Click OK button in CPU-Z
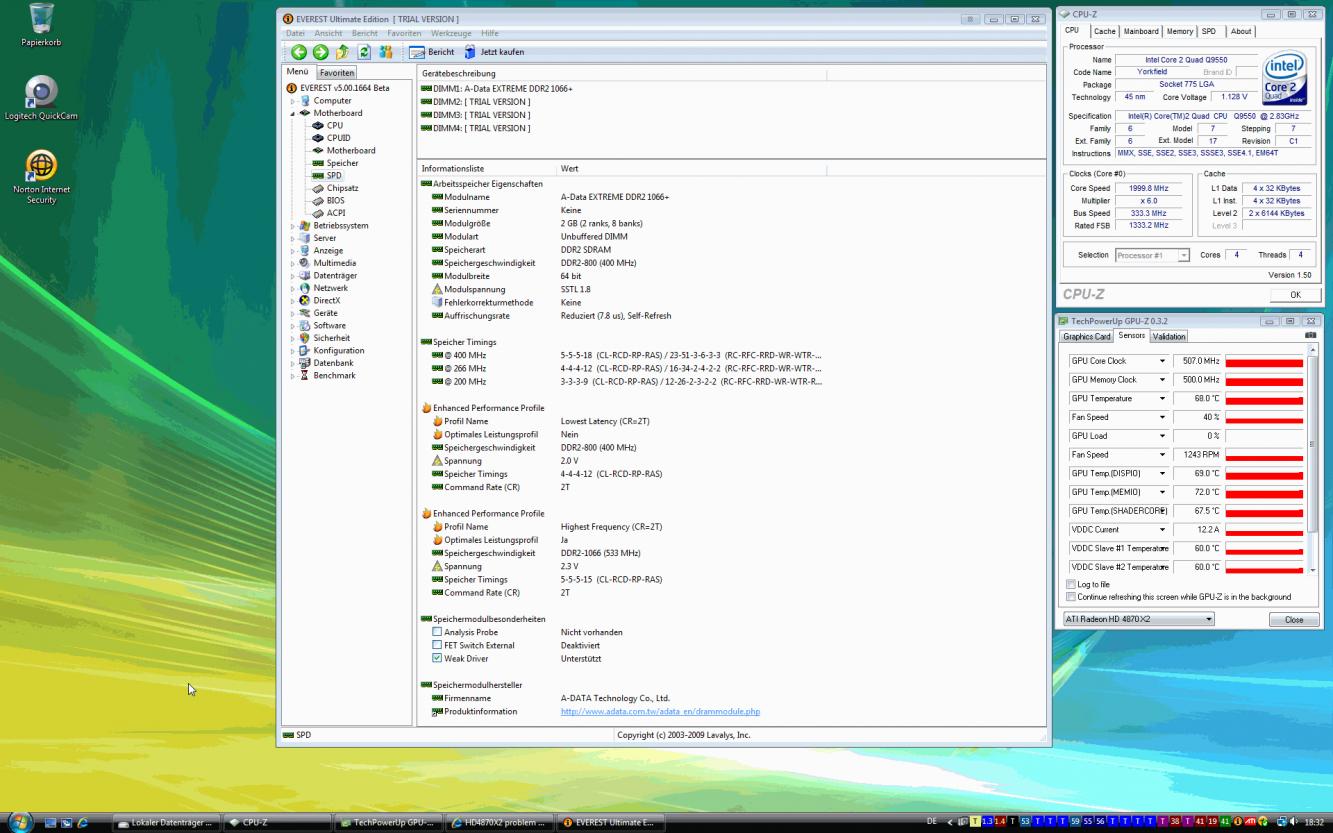 1295,295
